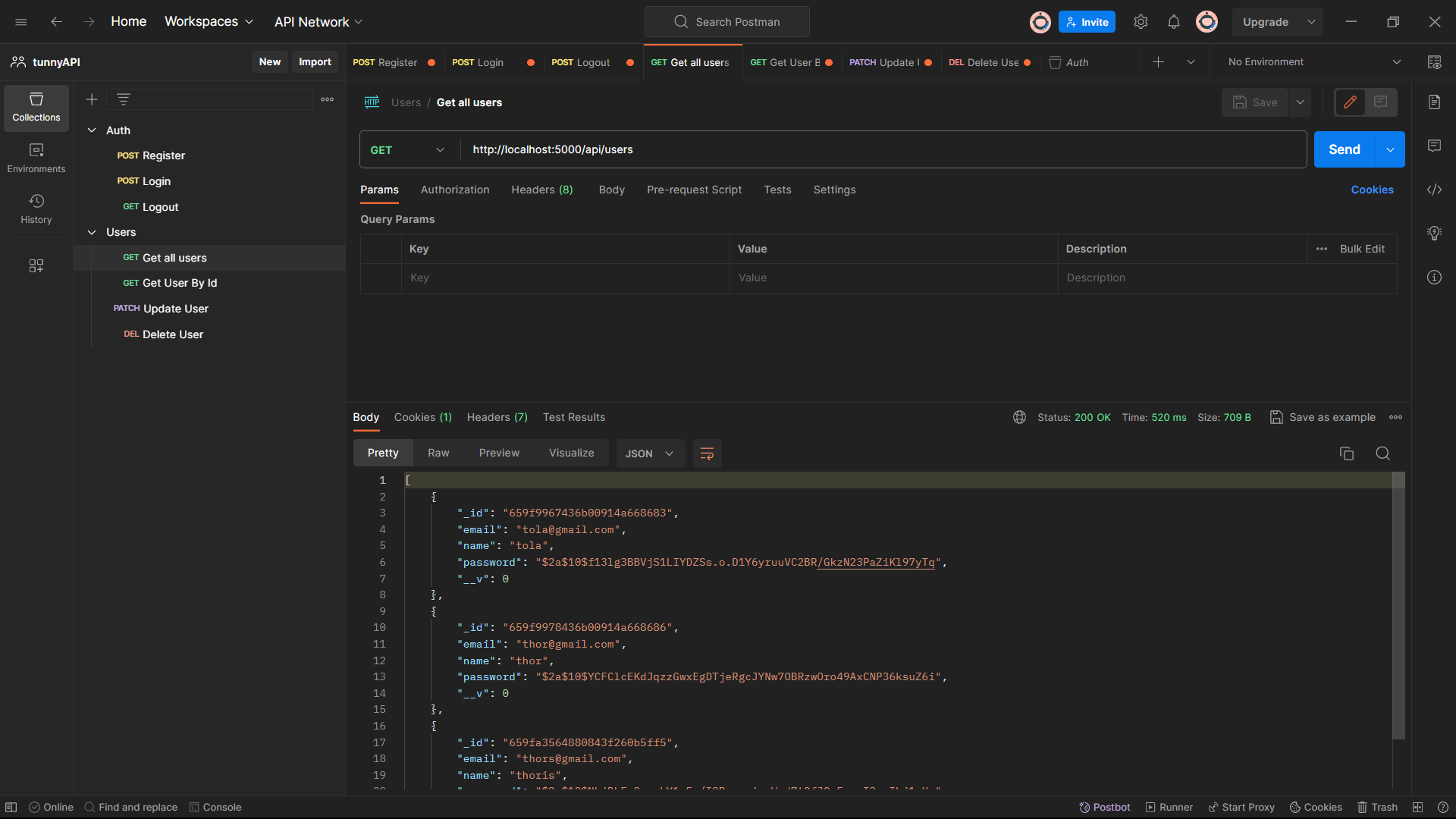This screenshot has width=1456, height=819.
Task: Open the Send button dropdown arrow
Action: click(x=1390, y=149)
